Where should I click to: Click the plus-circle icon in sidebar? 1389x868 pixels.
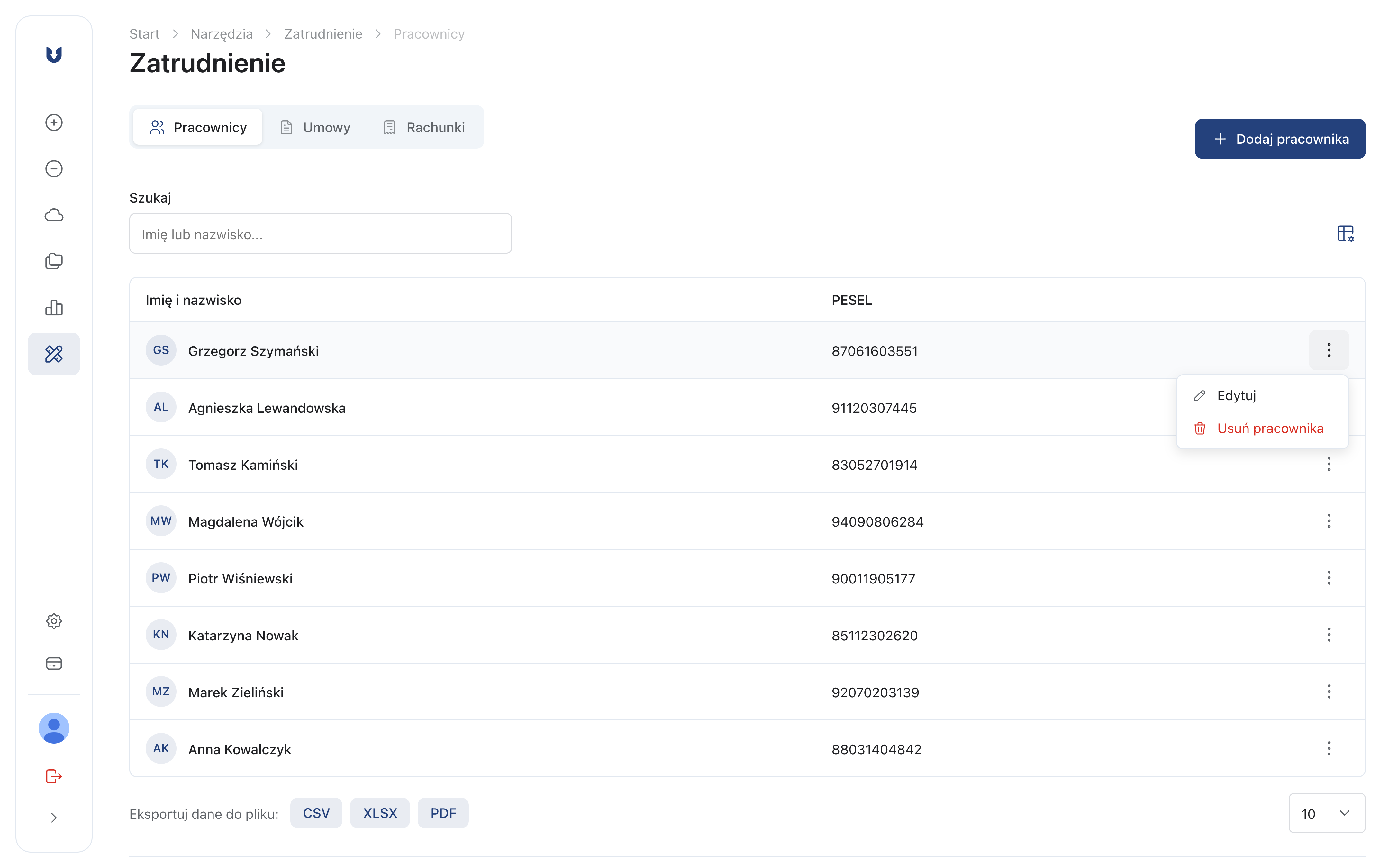pyautogui.click(x=54, y=122)
